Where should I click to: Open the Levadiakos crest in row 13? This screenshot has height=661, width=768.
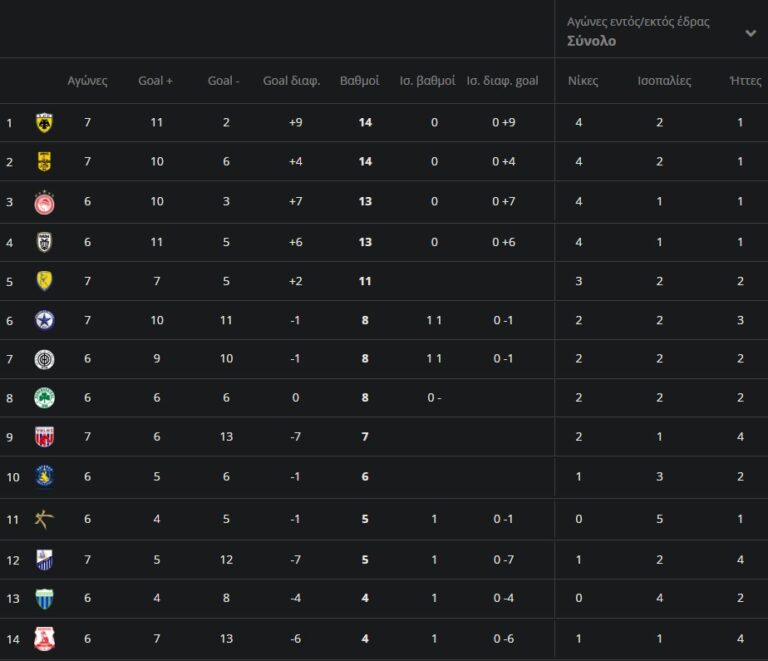pyautogui.click(x=44, y=599)
